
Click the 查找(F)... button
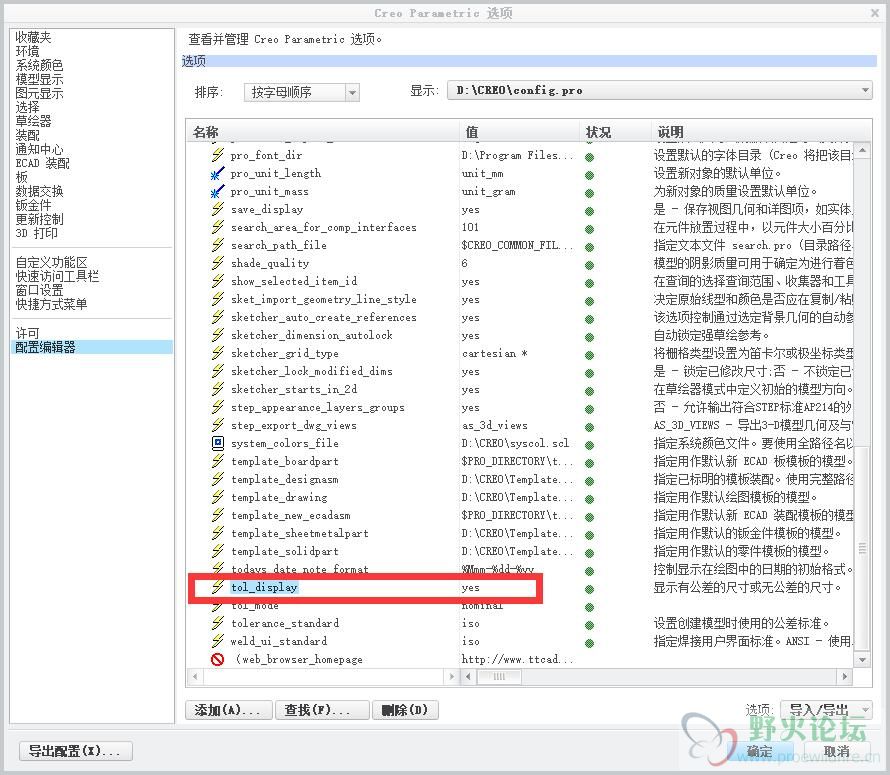(322, 710)
